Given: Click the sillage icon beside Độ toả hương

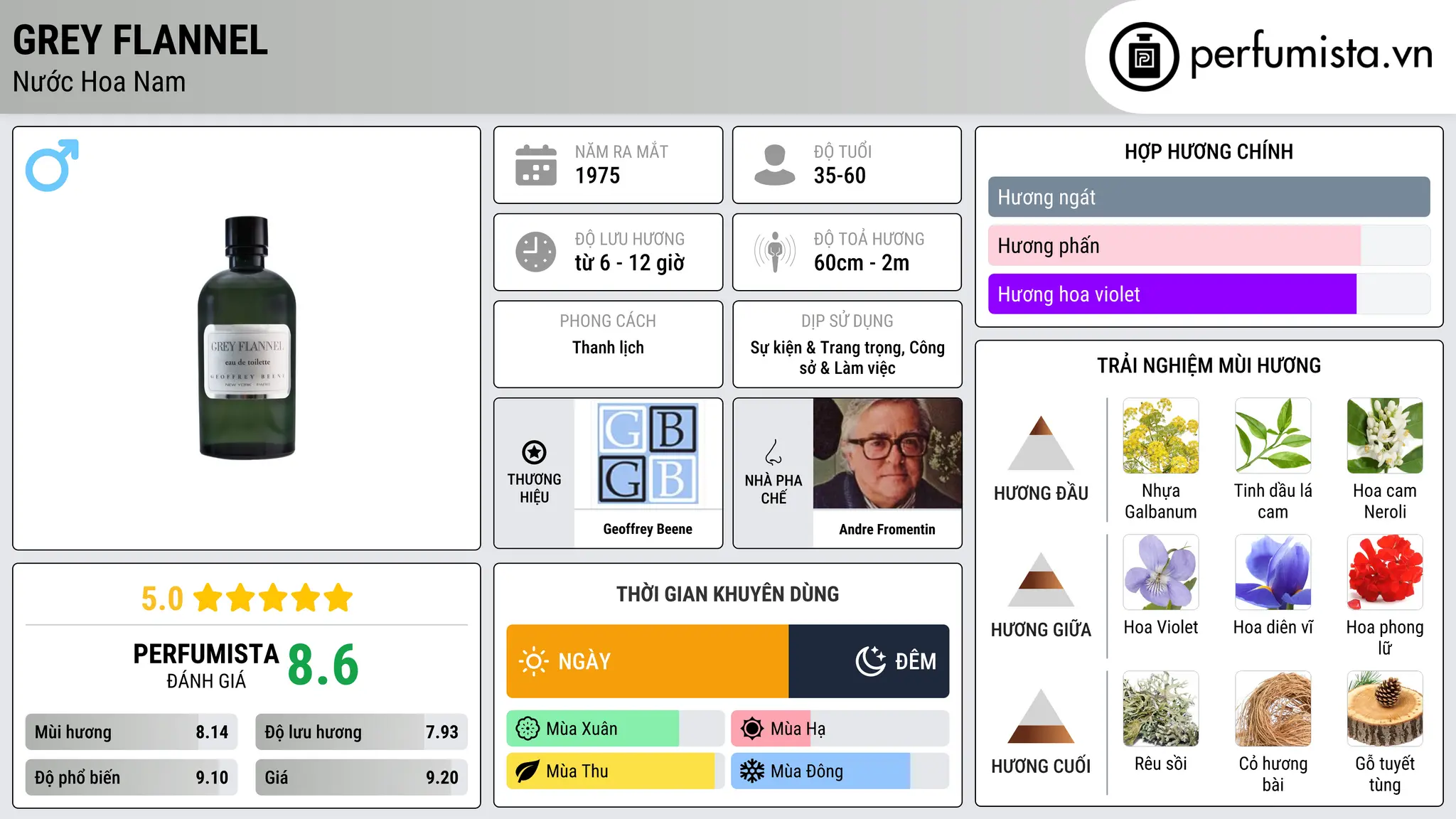Looking at the screenshot, I should point(775,252).
